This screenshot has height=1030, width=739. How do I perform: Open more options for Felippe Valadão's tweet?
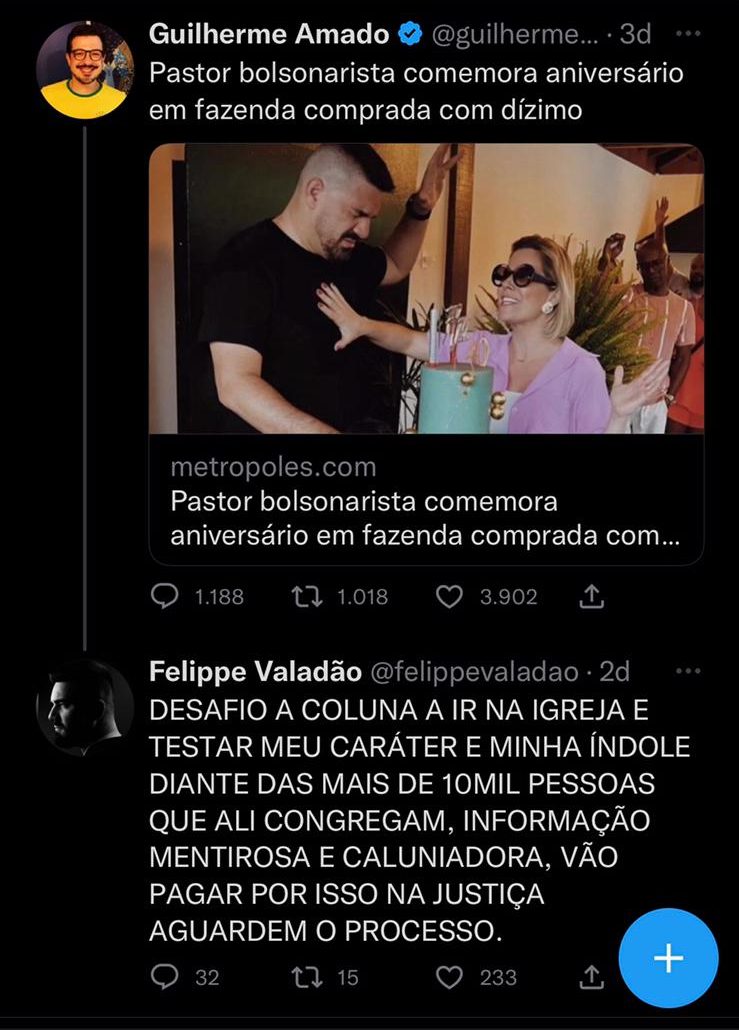click(x=688, y=671)
